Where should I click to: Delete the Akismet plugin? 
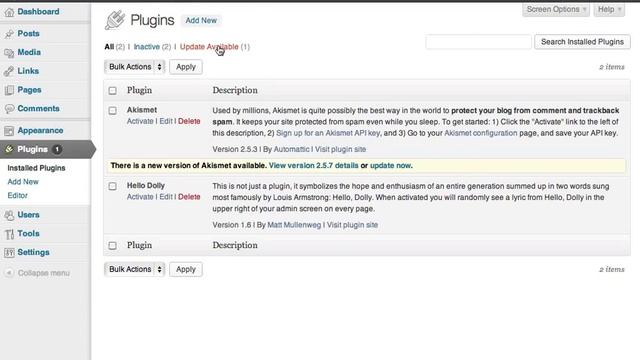pos(189,122)
